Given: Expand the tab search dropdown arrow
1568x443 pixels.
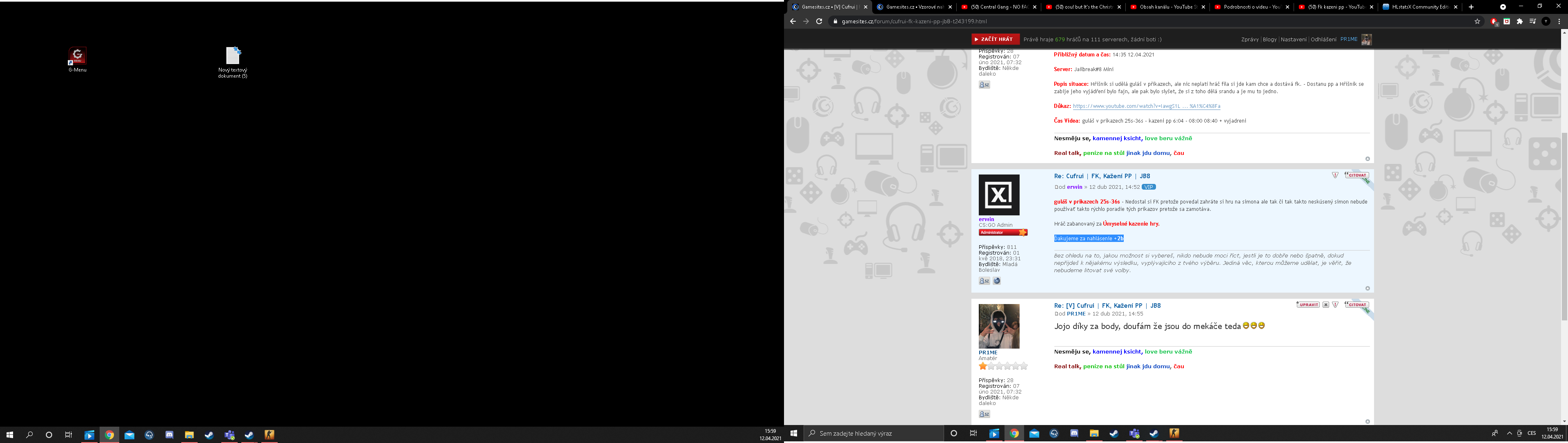Looking at the screenshot, I should point(1503,7).
